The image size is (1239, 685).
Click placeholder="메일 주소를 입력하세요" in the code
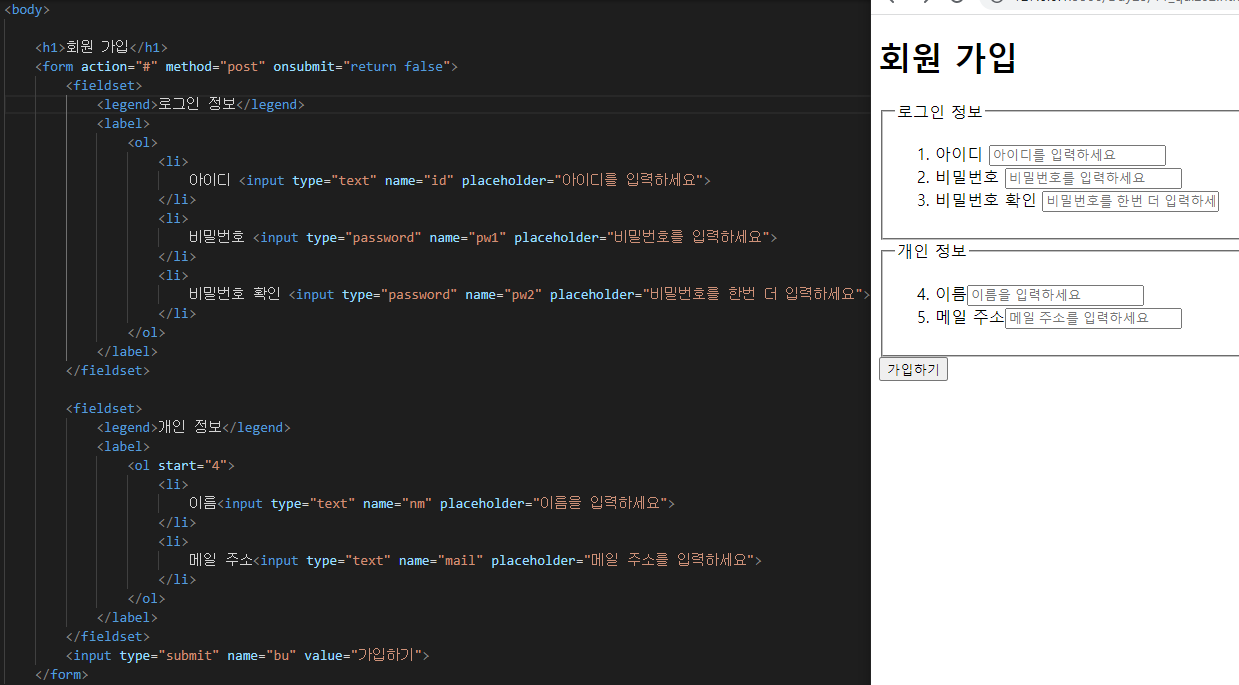click(x=623, y=560)
